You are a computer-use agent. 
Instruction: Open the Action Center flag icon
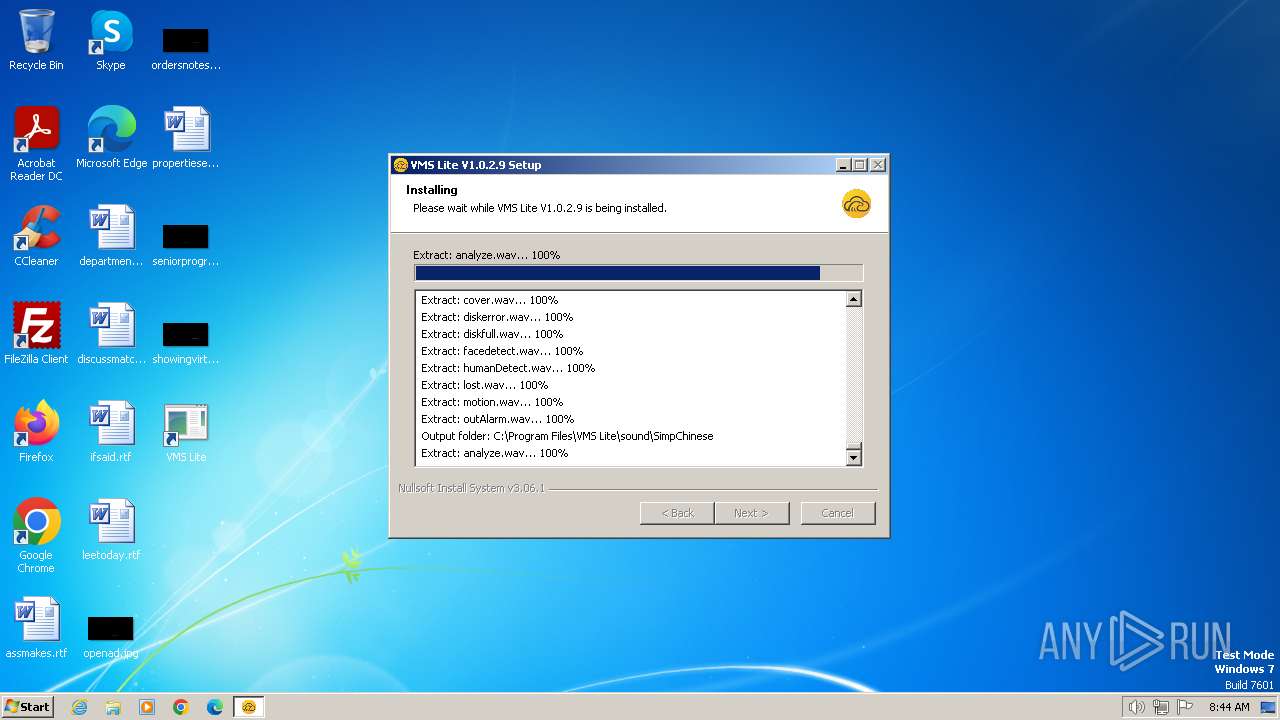click(x=1185, y=707)
